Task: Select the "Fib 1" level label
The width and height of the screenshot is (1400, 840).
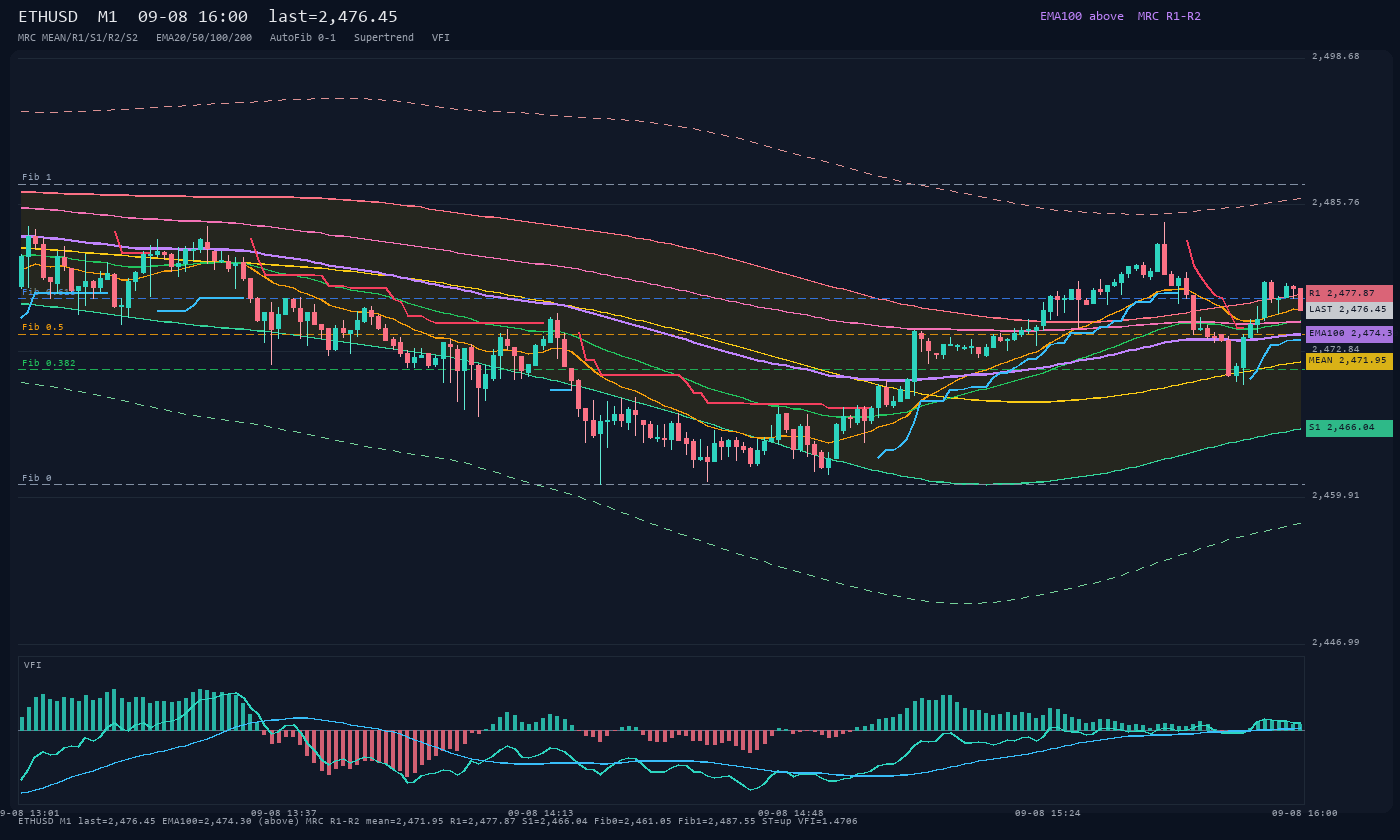Action: [37, 177]
